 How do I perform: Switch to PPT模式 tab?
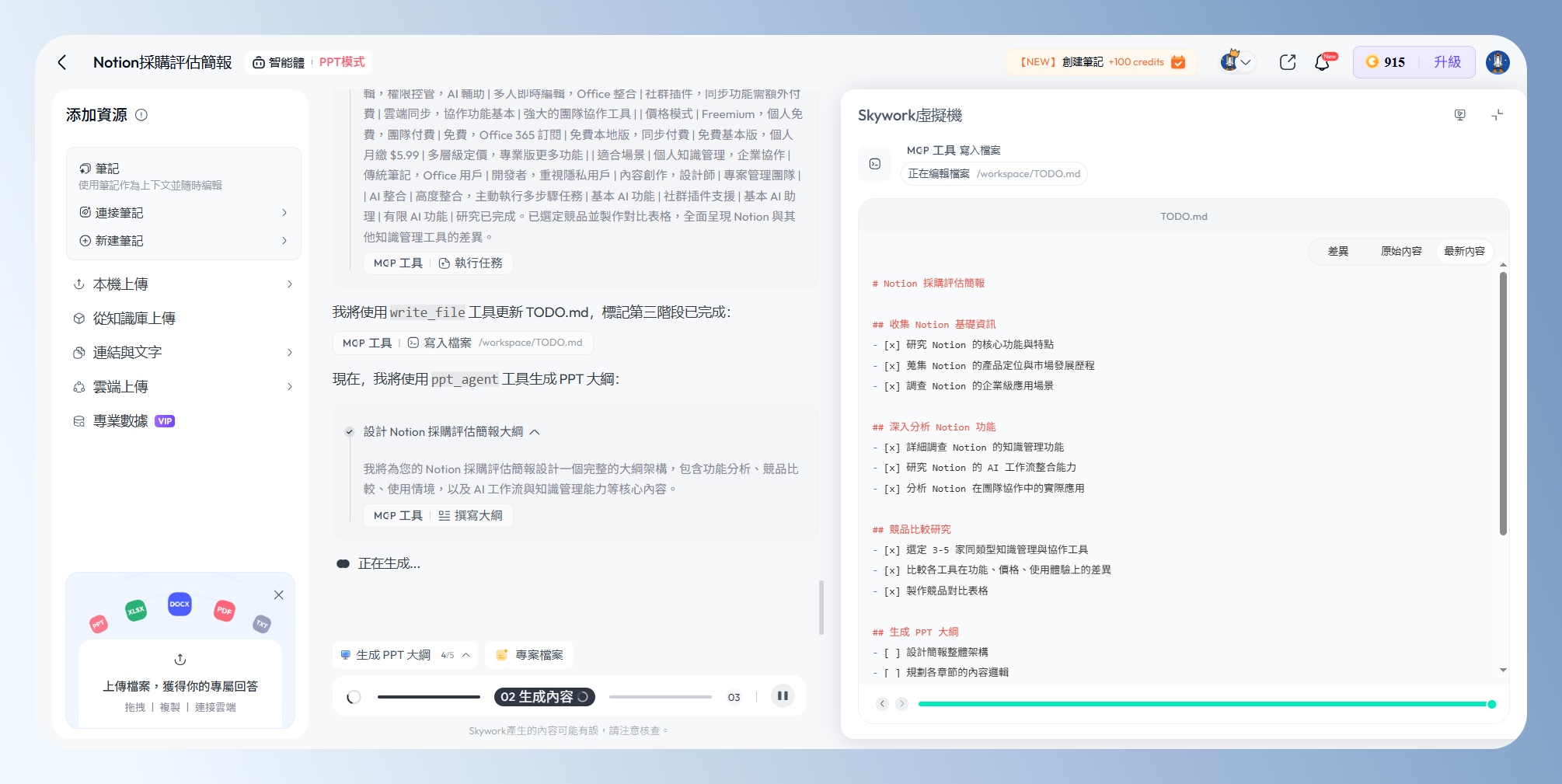click(342, 62)
